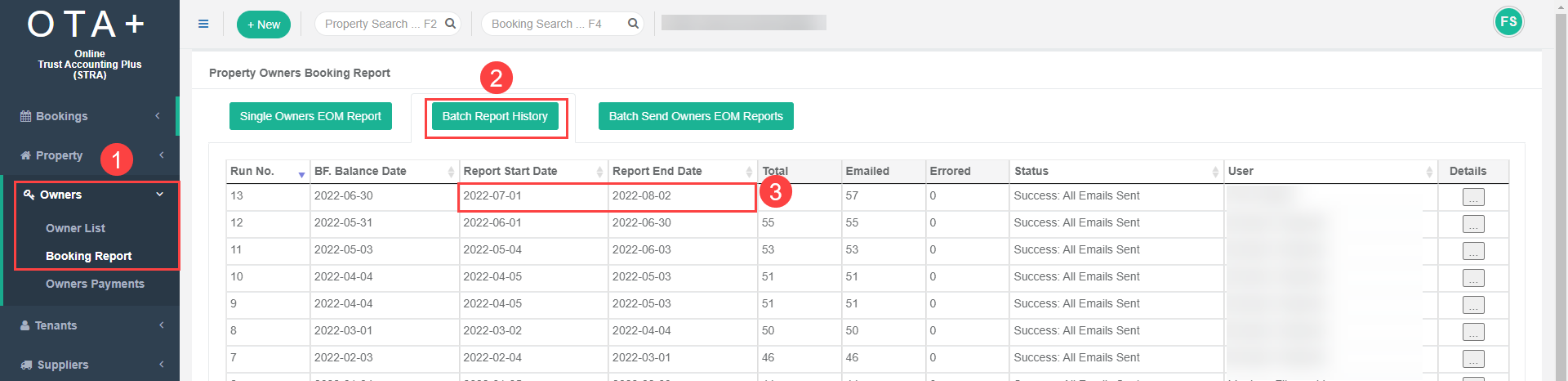Open the Owners Payments menu item
The height and width of the screenshot is (381, 1568).
[x=95, y=284]
